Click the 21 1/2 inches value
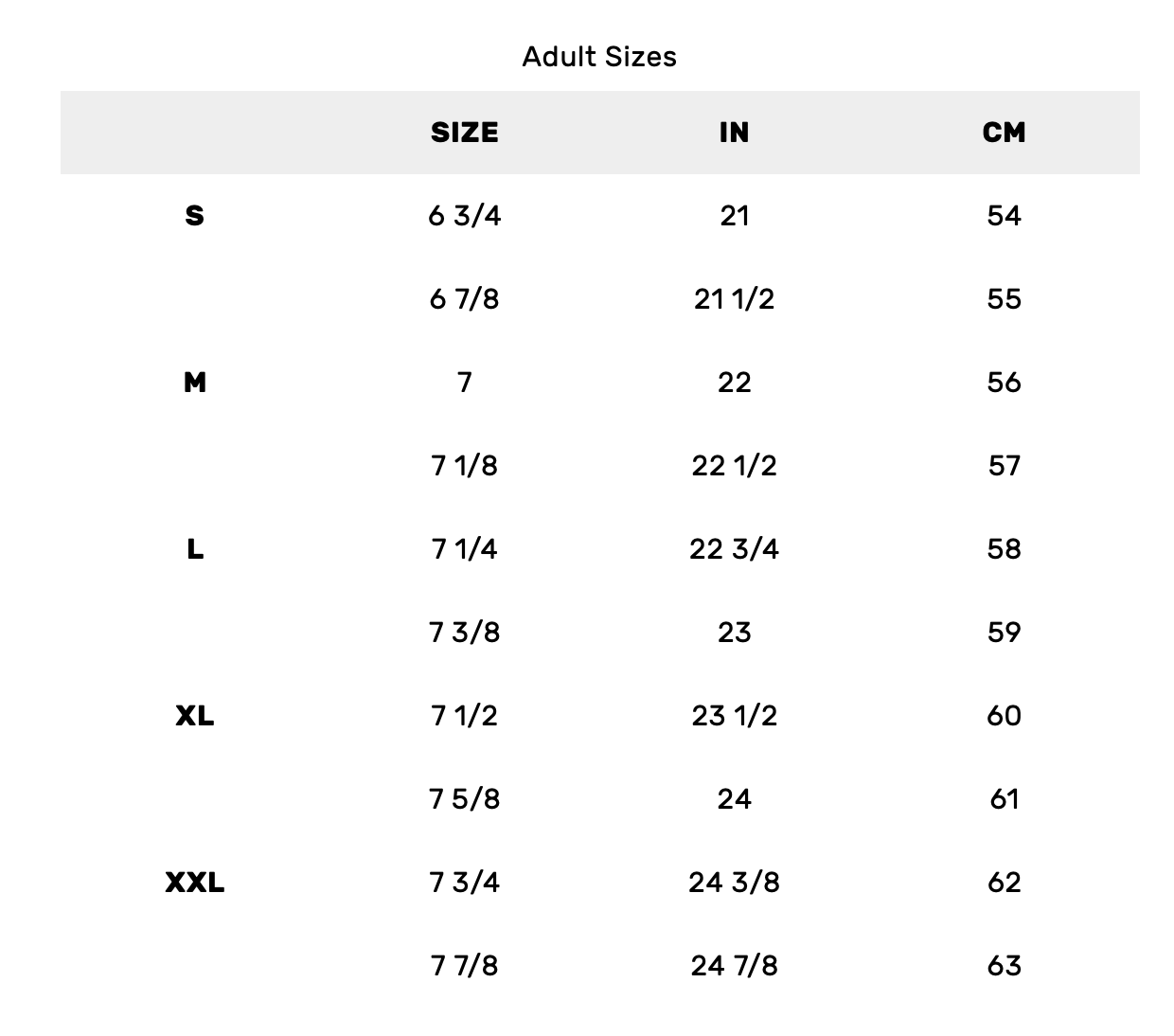The width and height of the screenshot is (1174, 1036). click(x=734, y=299)
